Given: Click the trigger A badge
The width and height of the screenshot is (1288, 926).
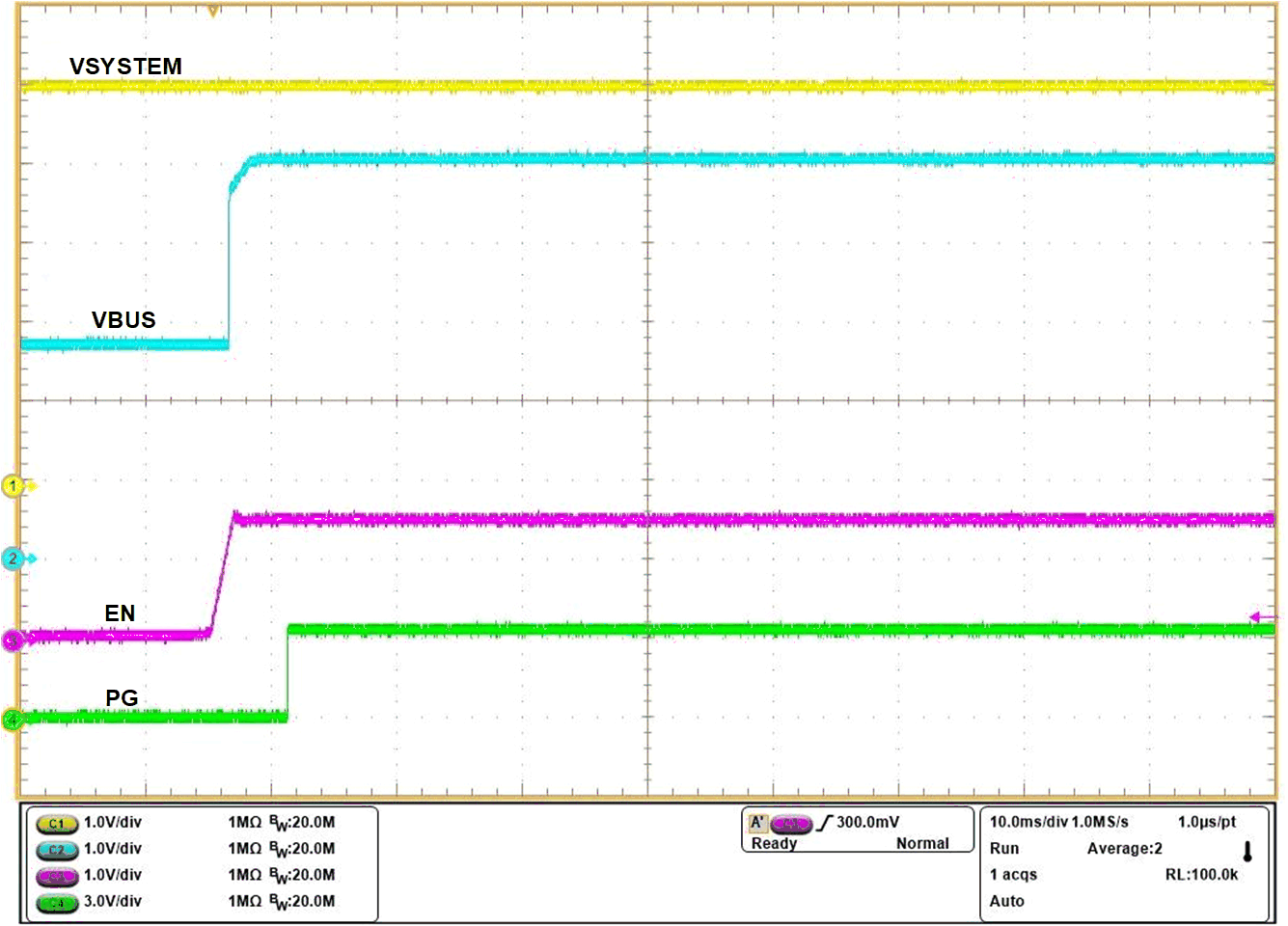Looking at the screenshot, I should coord(757,823).
